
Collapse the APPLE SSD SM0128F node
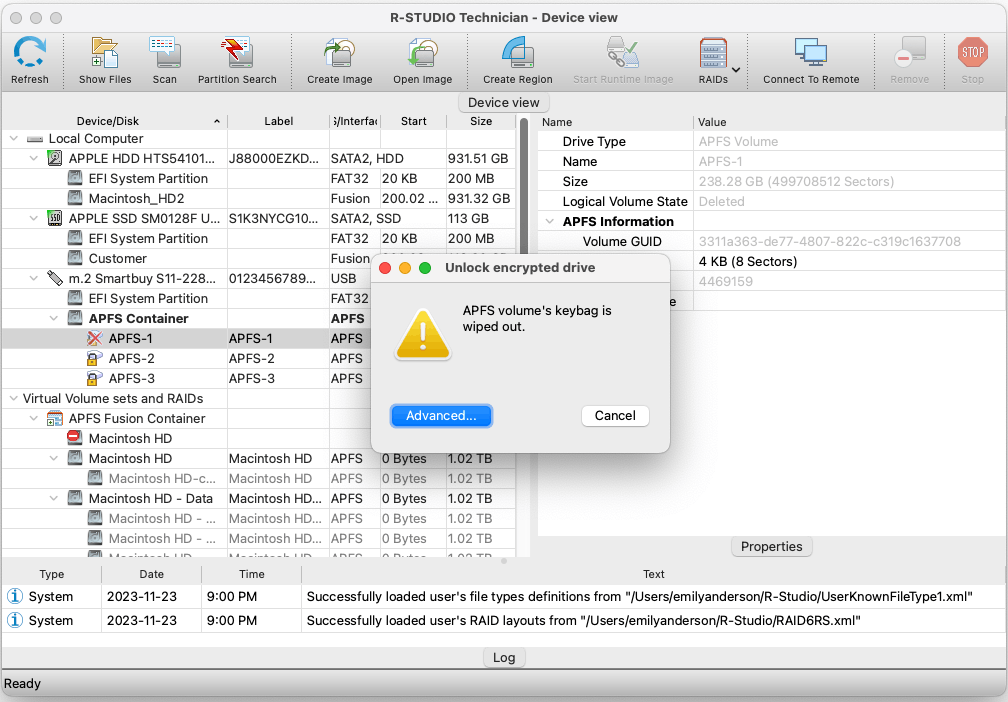33,218
